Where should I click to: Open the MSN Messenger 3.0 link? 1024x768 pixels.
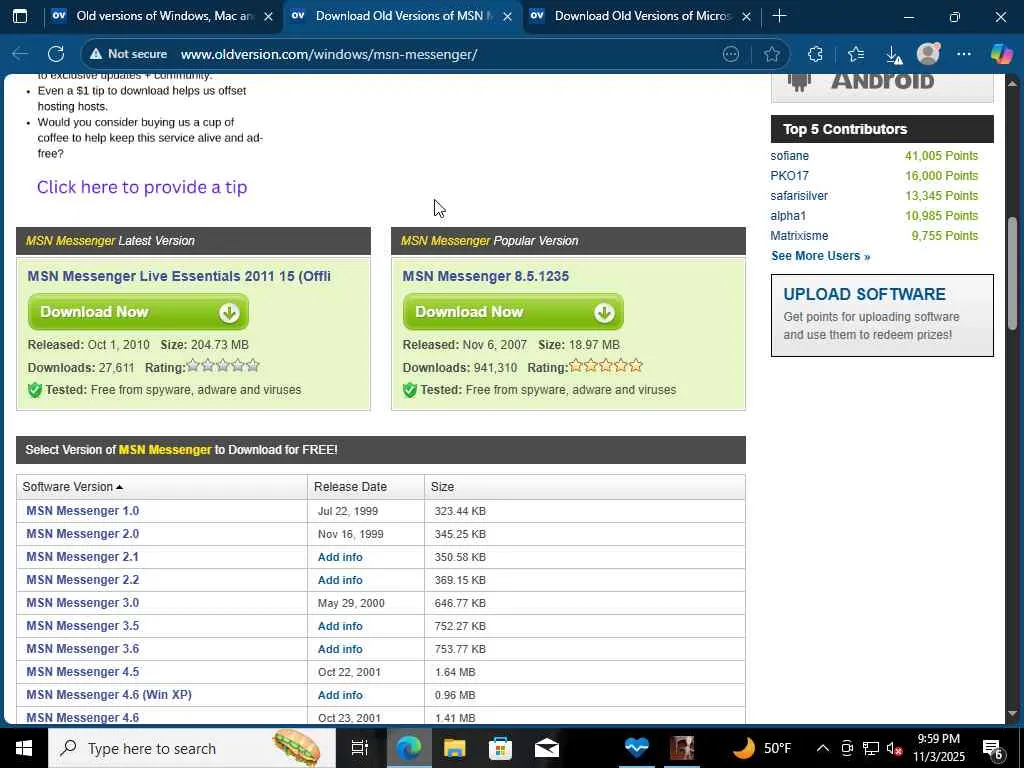pyautogui.click(x=82, y=603)
